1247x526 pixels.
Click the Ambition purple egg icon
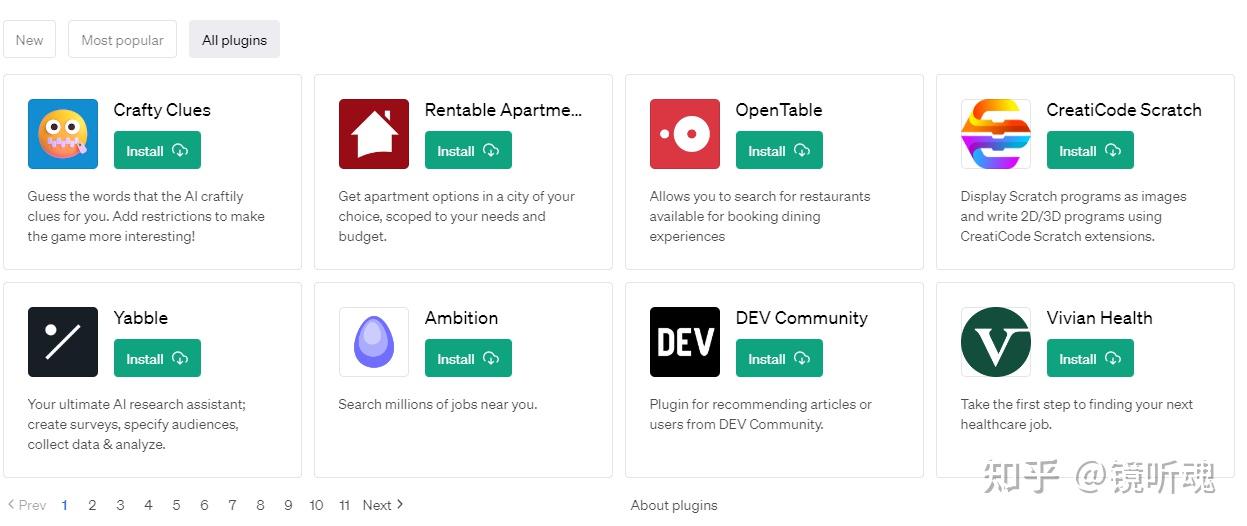374,342
